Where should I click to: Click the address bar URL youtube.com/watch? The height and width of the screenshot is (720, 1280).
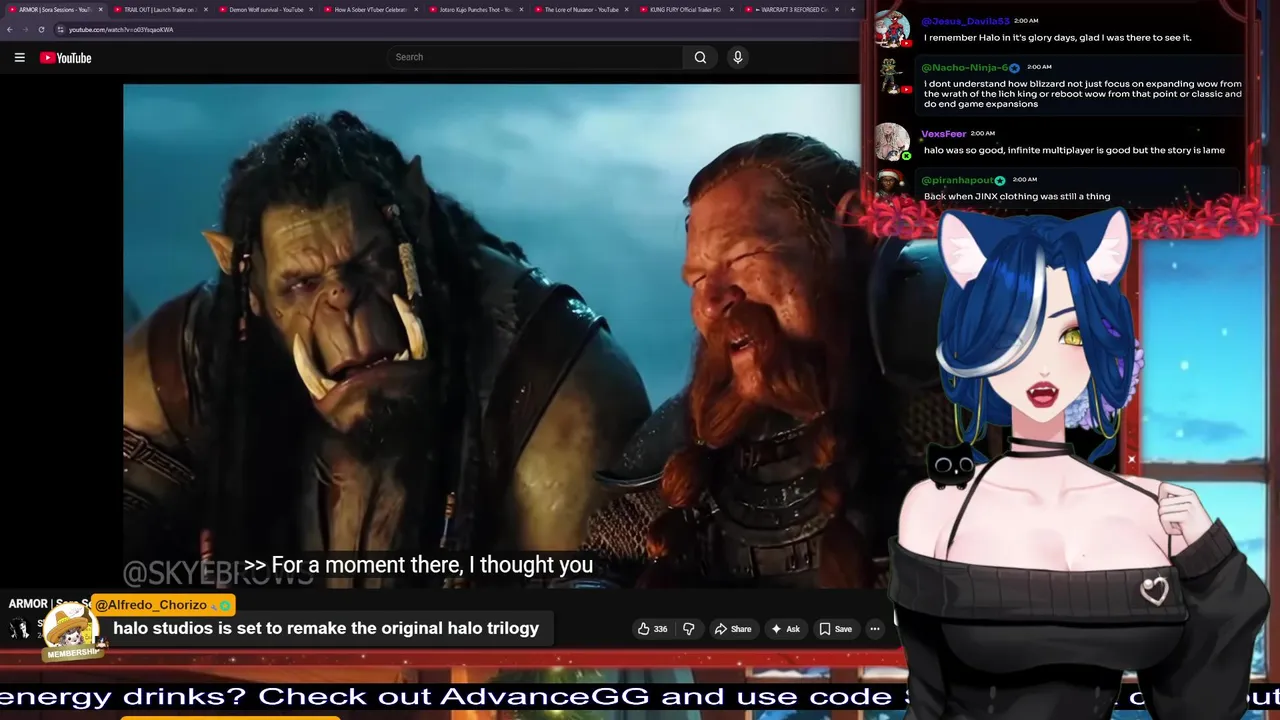(x=121, y=29)
